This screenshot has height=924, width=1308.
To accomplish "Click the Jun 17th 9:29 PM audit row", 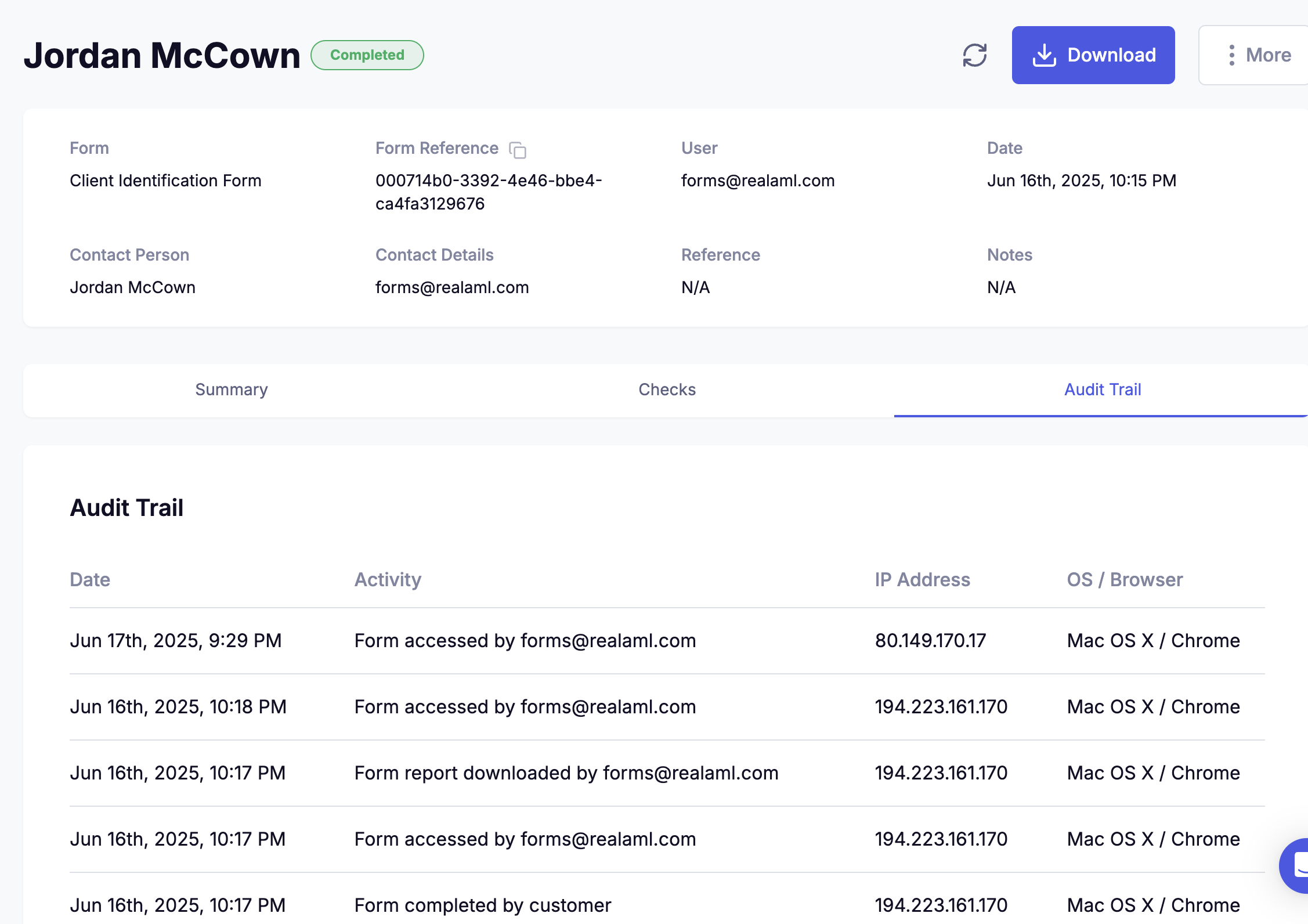I will point(175,640).
